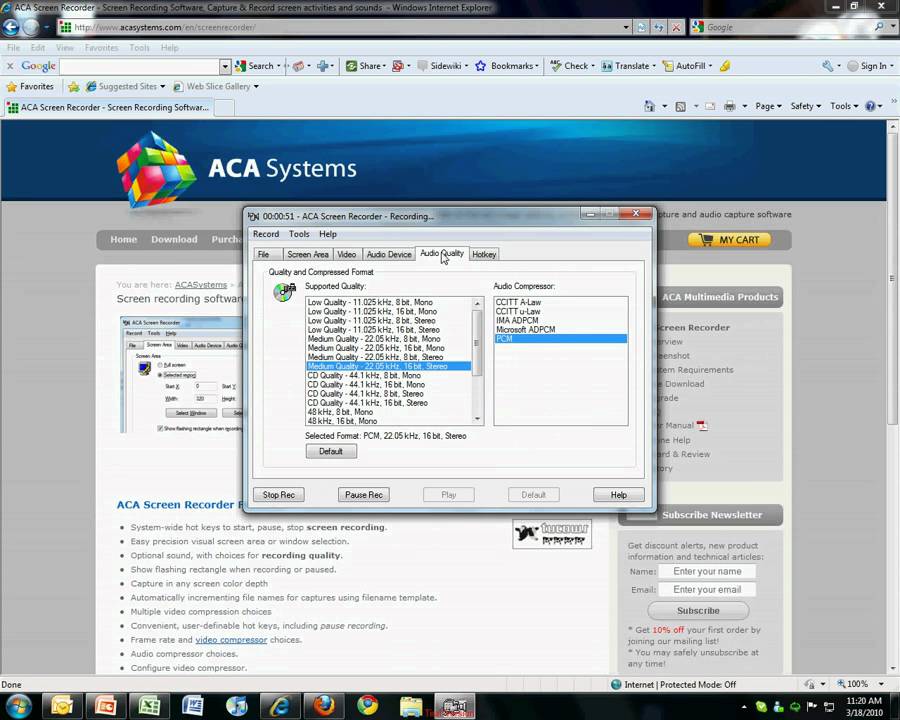Open the address bar URL dropdown arrow
This screenshot has height=720, width=900.
click(x=626, y=27)
